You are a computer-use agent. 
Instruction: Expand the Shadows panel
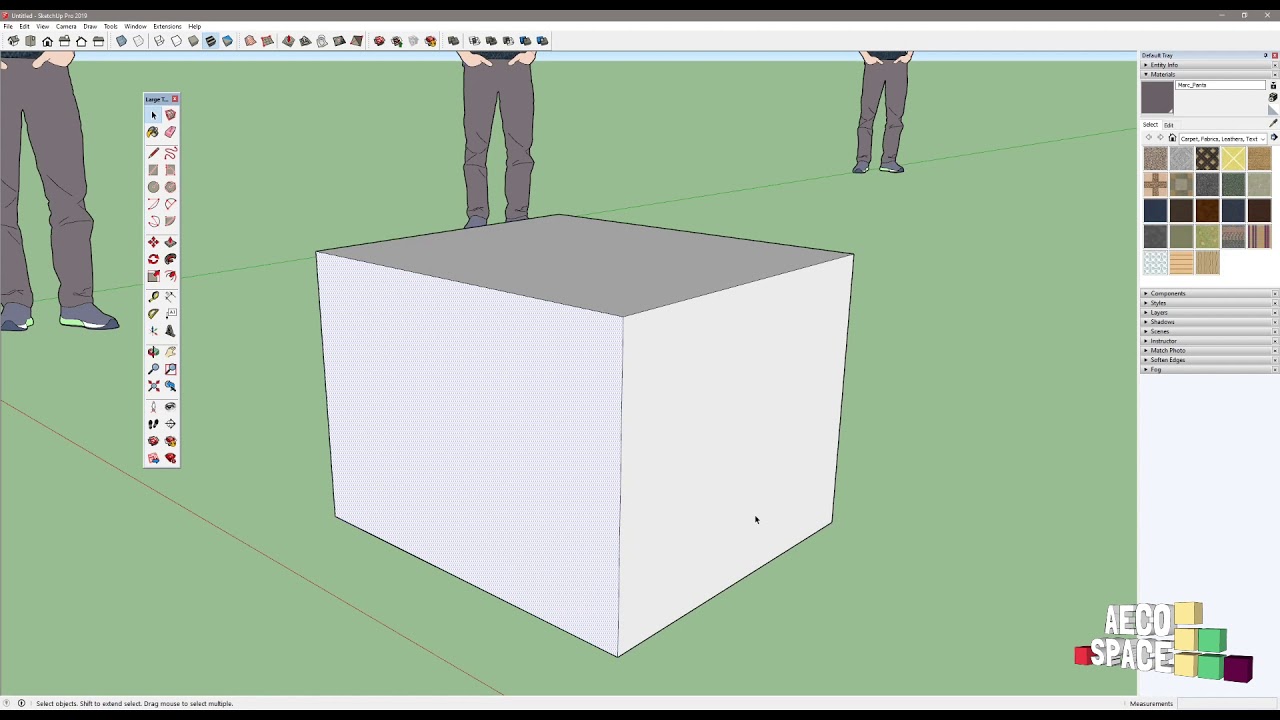[1208, 322]
